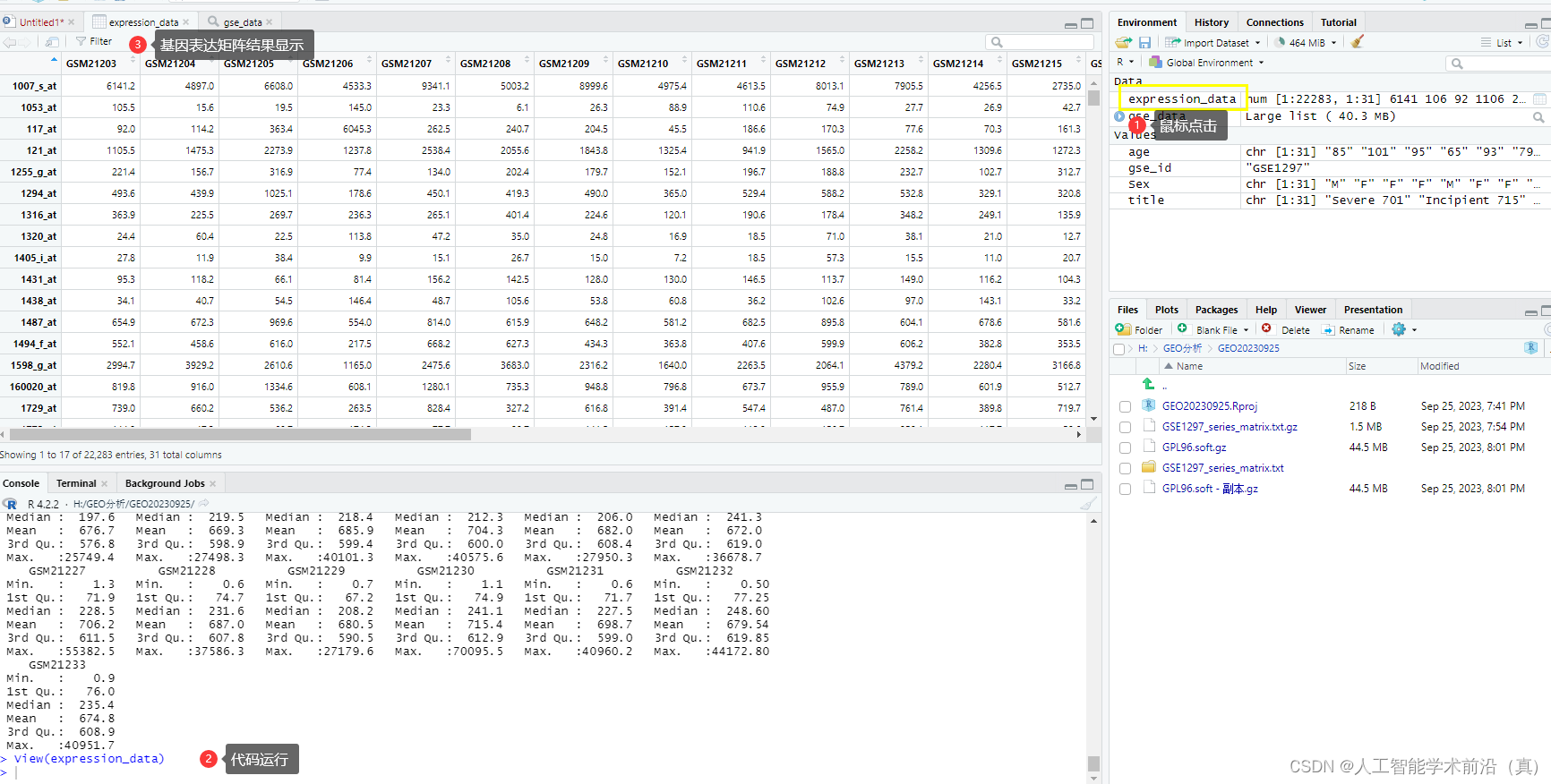The height and width of the screenshot is (784, 1551).
Task: Check the GSE1297_series_matrix.txt folder checkbox
Action: pos(1125,468)
